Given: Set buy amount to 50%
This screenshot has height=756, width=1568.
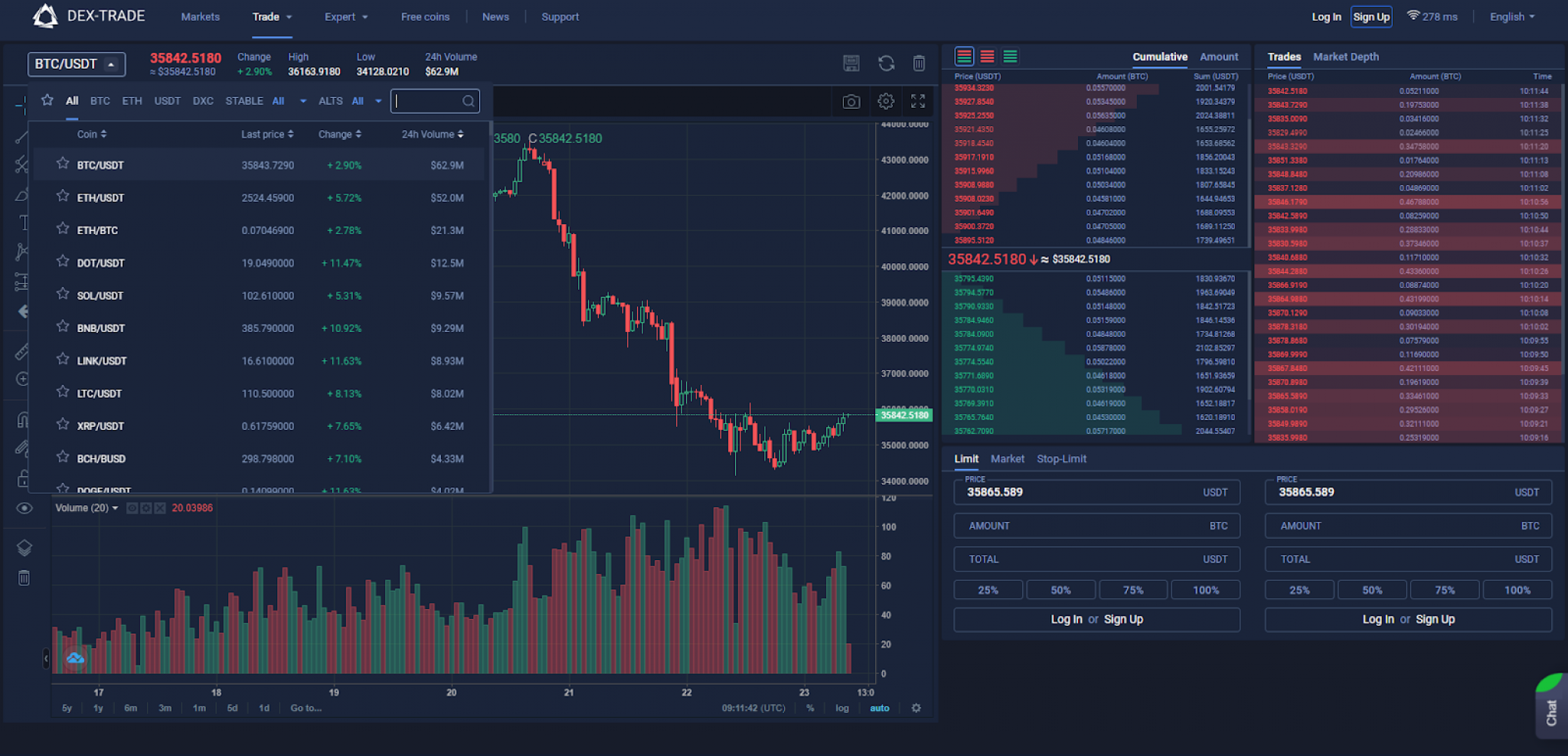Looking at the screenshot, I should click(x=1061, y=589).
